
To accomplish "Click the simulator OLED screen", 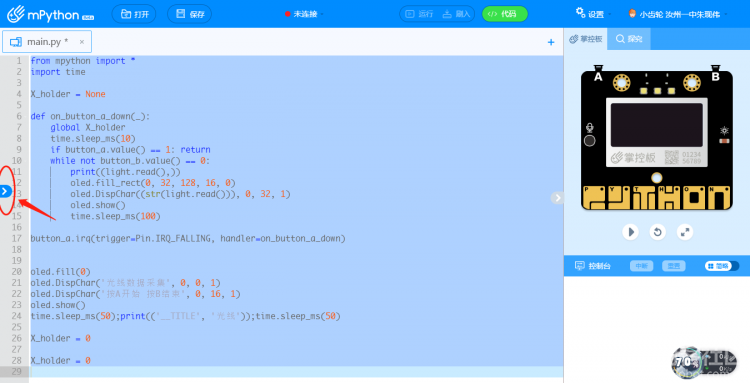I will coord(657,125).
